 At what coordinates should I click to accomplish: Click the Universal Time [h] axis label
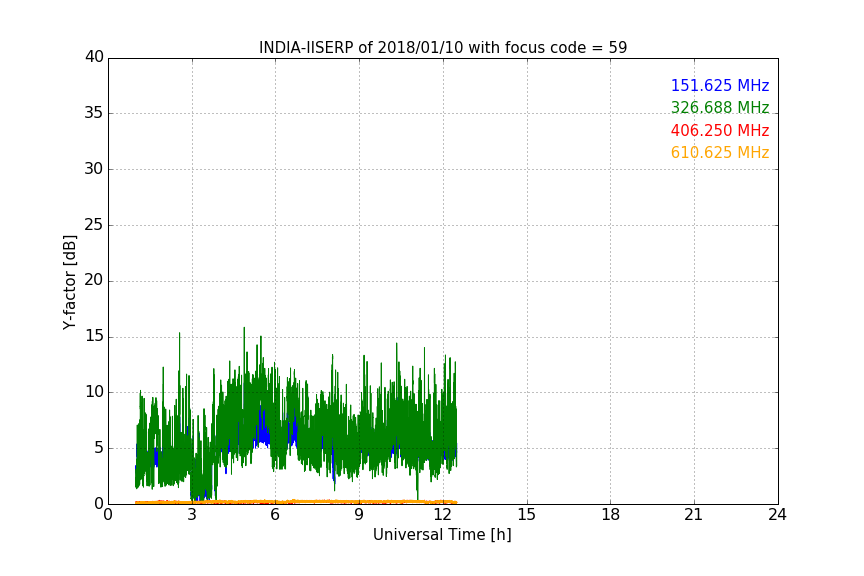(442, 535)
